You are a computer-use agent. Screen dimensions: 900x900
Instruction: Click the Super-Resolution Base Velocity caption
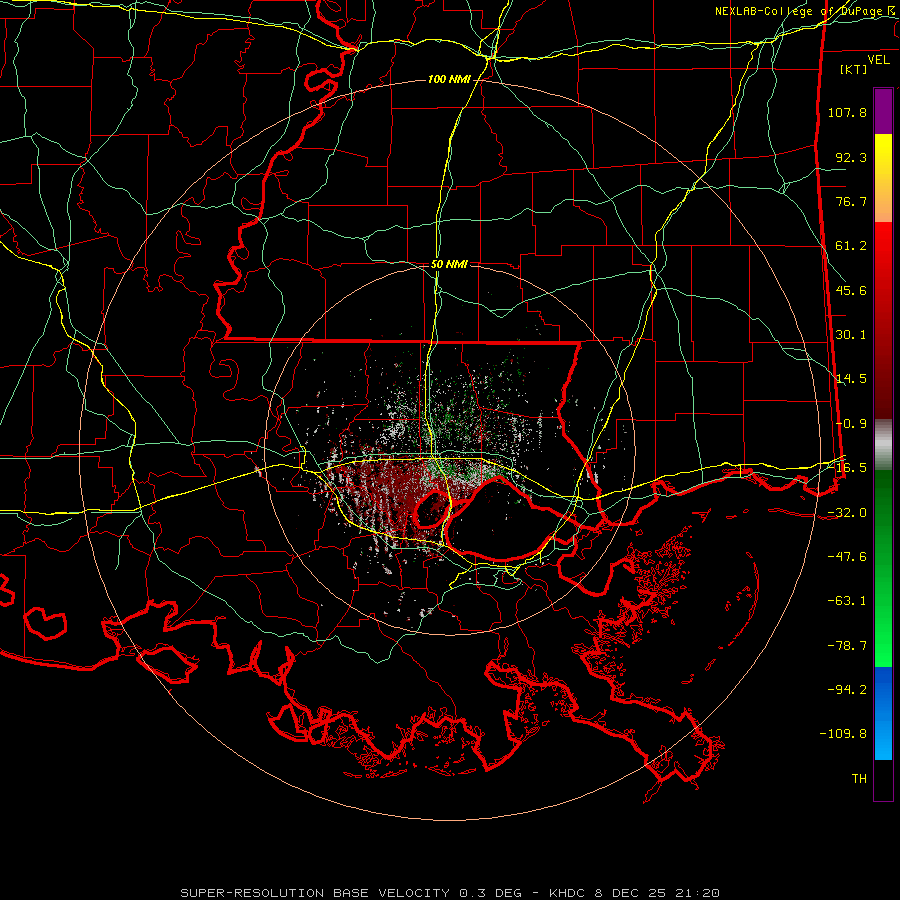coord(450,893)
